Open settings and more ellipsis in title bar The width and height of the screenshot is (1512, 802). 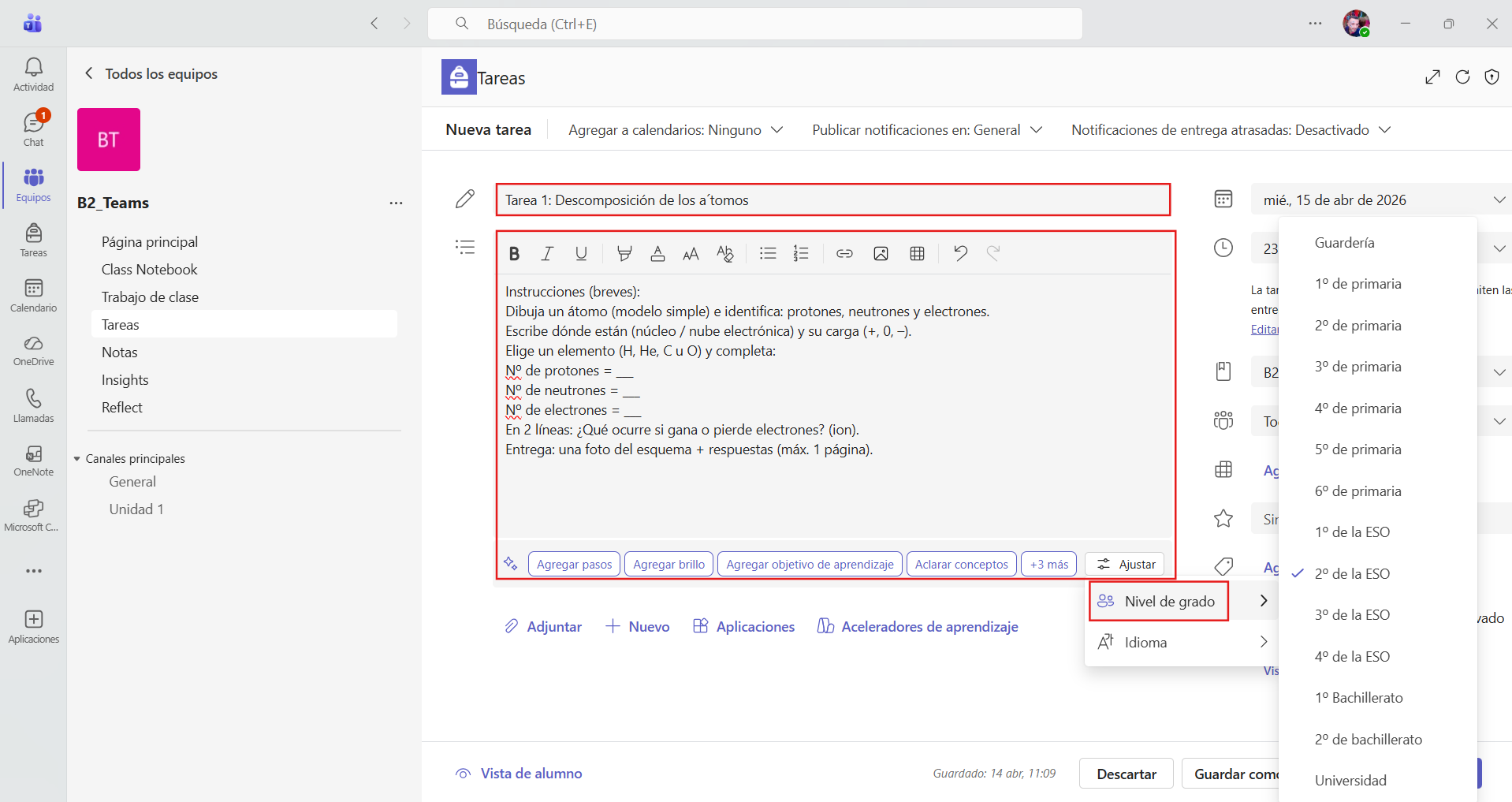1315,24
